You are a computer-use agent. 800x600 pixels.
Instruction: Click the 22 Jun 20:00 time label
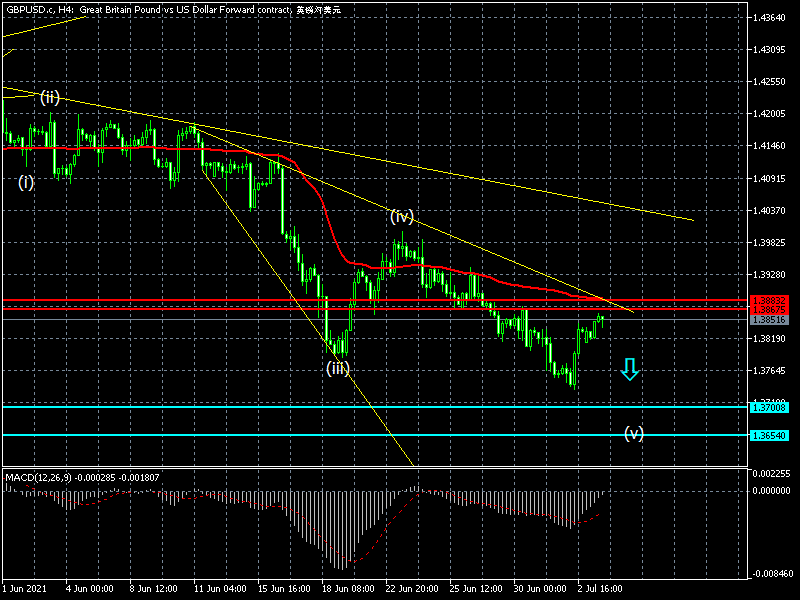point(412,589)
